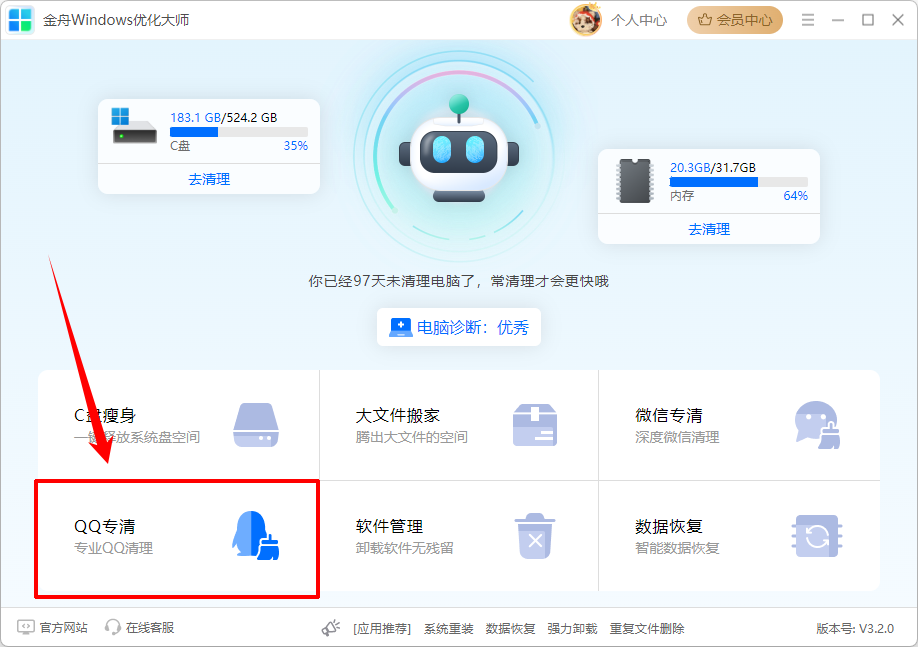Screen dimensions: 918x647
Task: Click the penguin icon for QQ专清
Action: [256, 535]
